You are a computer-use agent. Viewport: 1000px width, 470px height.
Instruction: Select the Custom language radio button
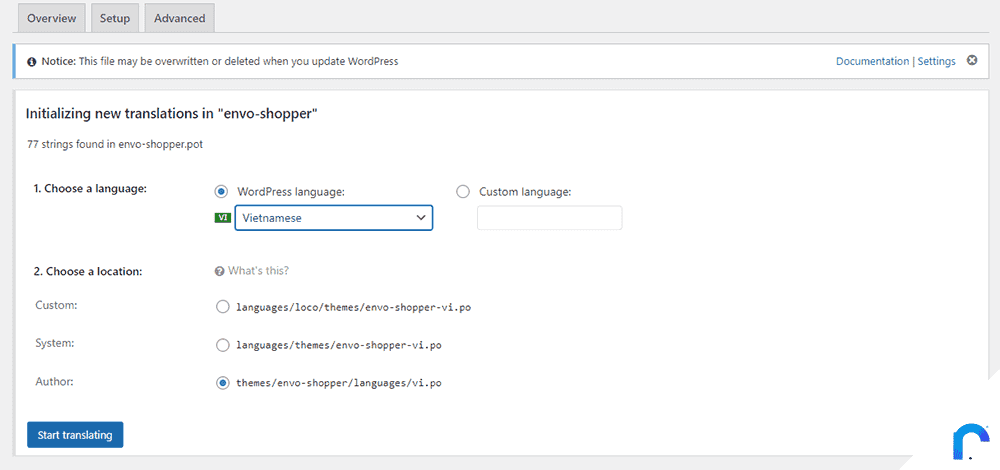click(463, 191)
